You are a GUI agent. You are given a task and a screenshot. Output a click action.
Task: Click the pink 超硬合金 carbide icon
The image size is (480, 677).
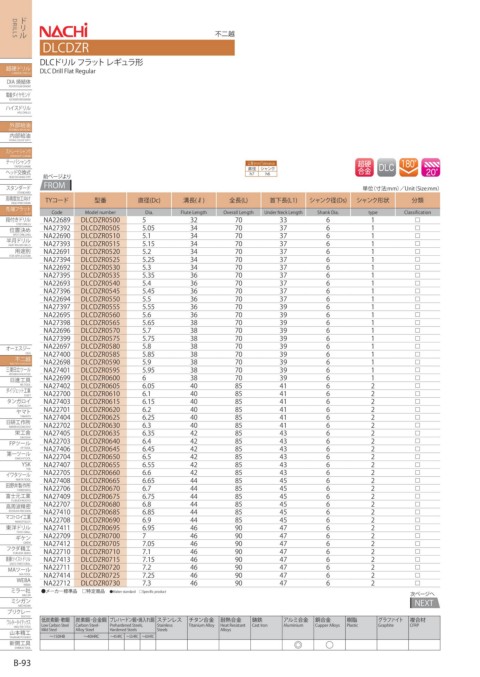[364, 168]
